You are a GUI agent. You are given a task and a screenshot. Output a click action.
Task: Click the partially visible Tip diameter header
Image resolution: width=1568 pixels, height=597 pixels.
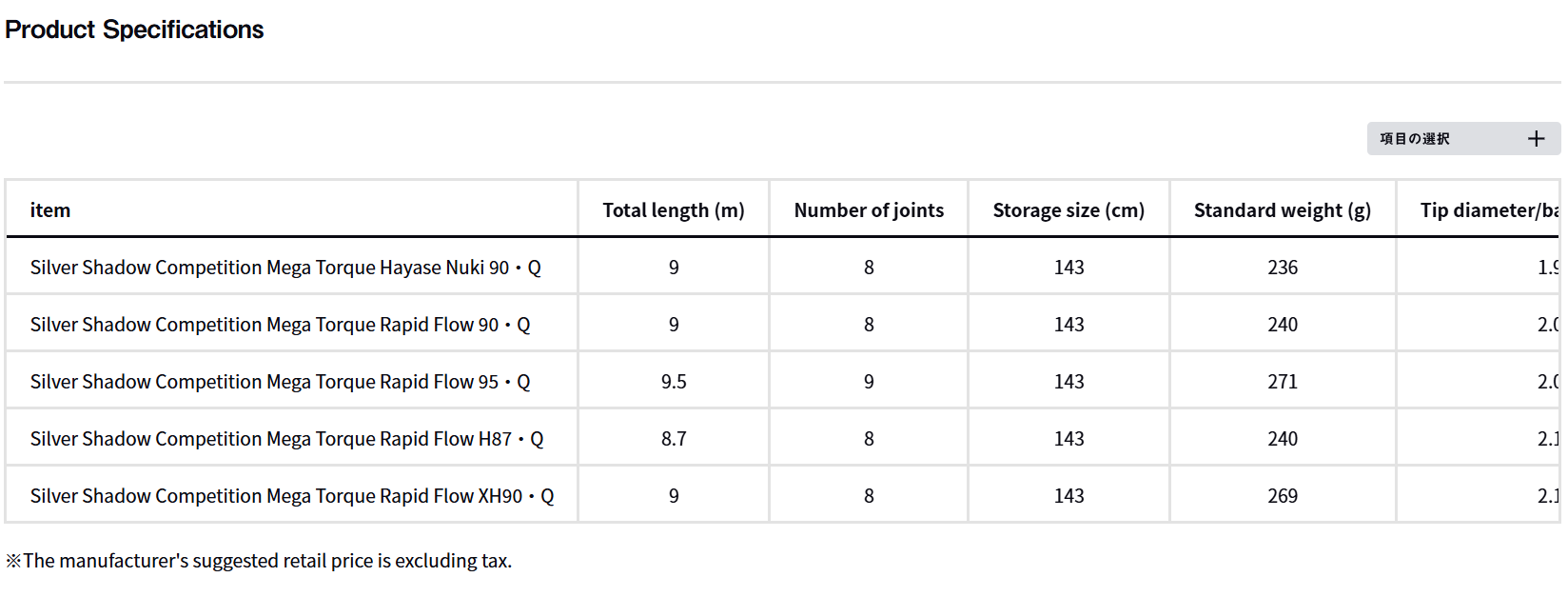click(x=1488, y=210)
